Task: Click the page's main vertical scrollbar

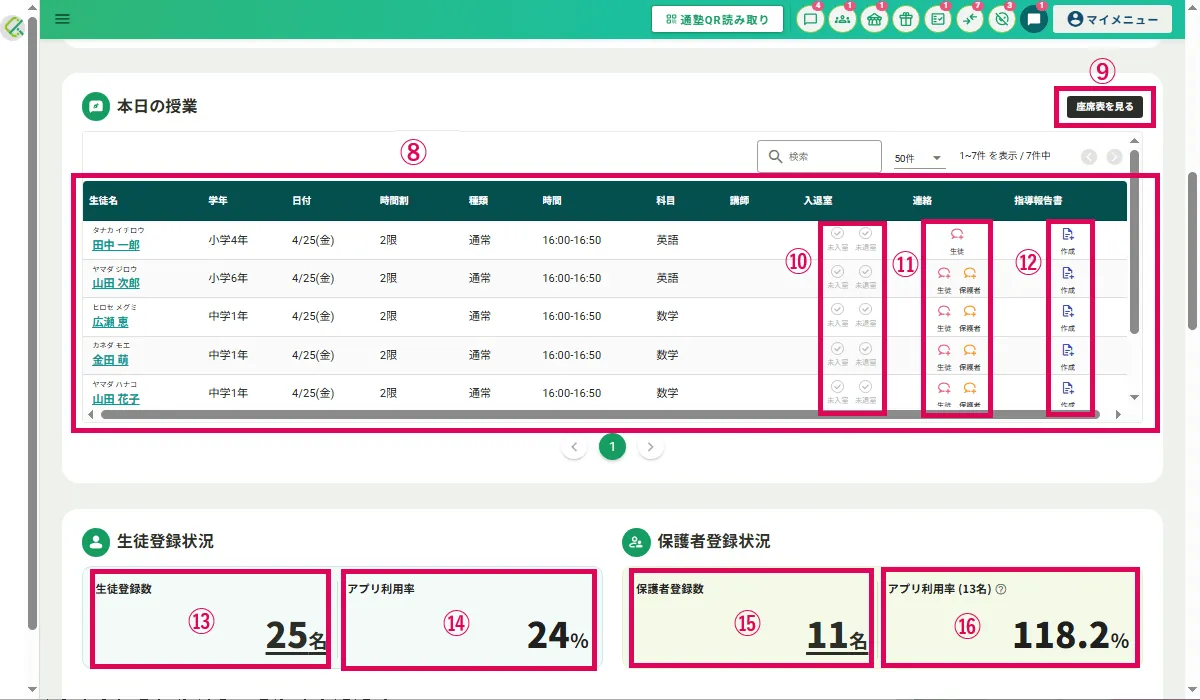Action: [1192, 250]
